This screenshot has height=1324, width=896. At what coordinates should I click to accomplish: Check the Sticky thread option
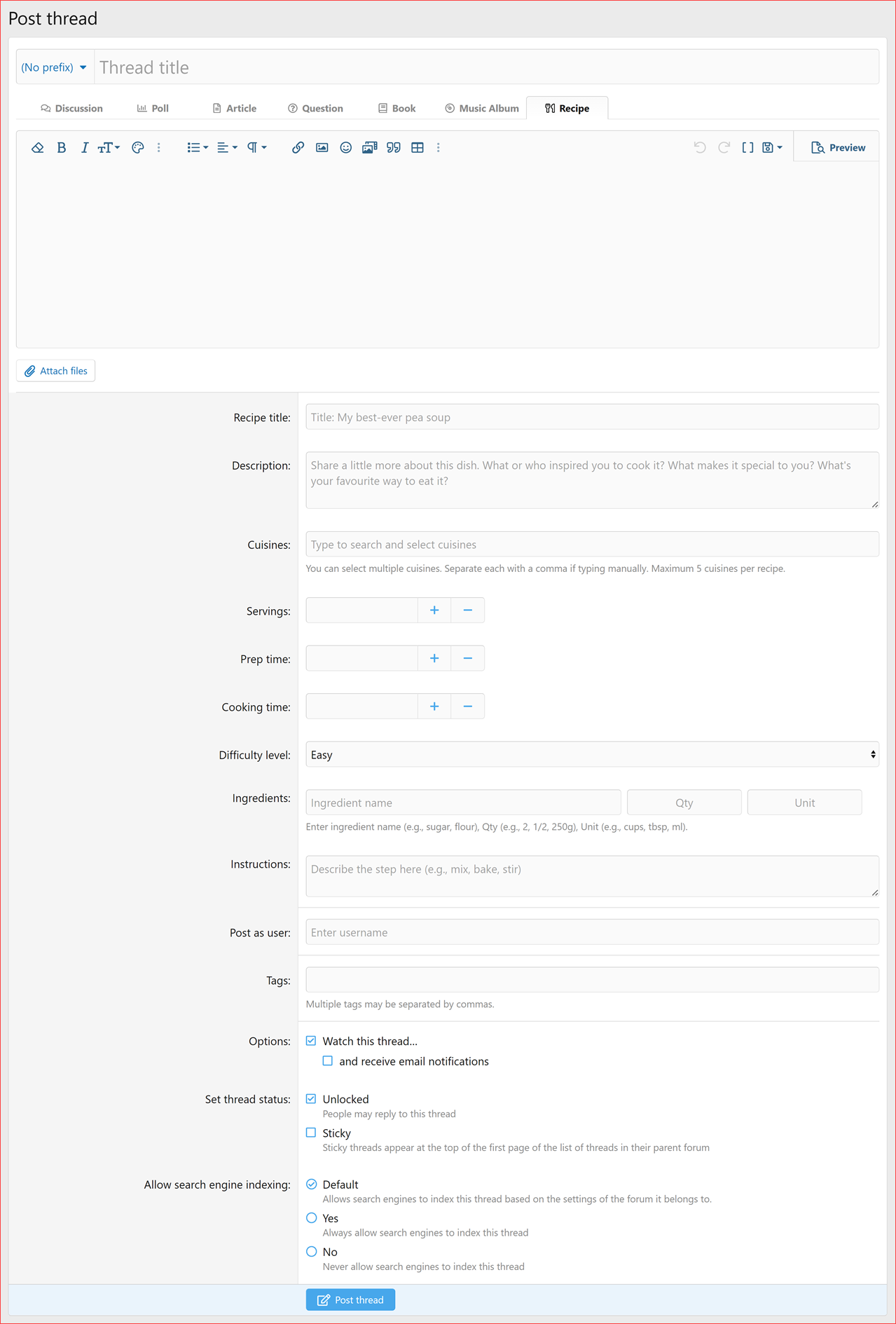[x=311, y=1133]
